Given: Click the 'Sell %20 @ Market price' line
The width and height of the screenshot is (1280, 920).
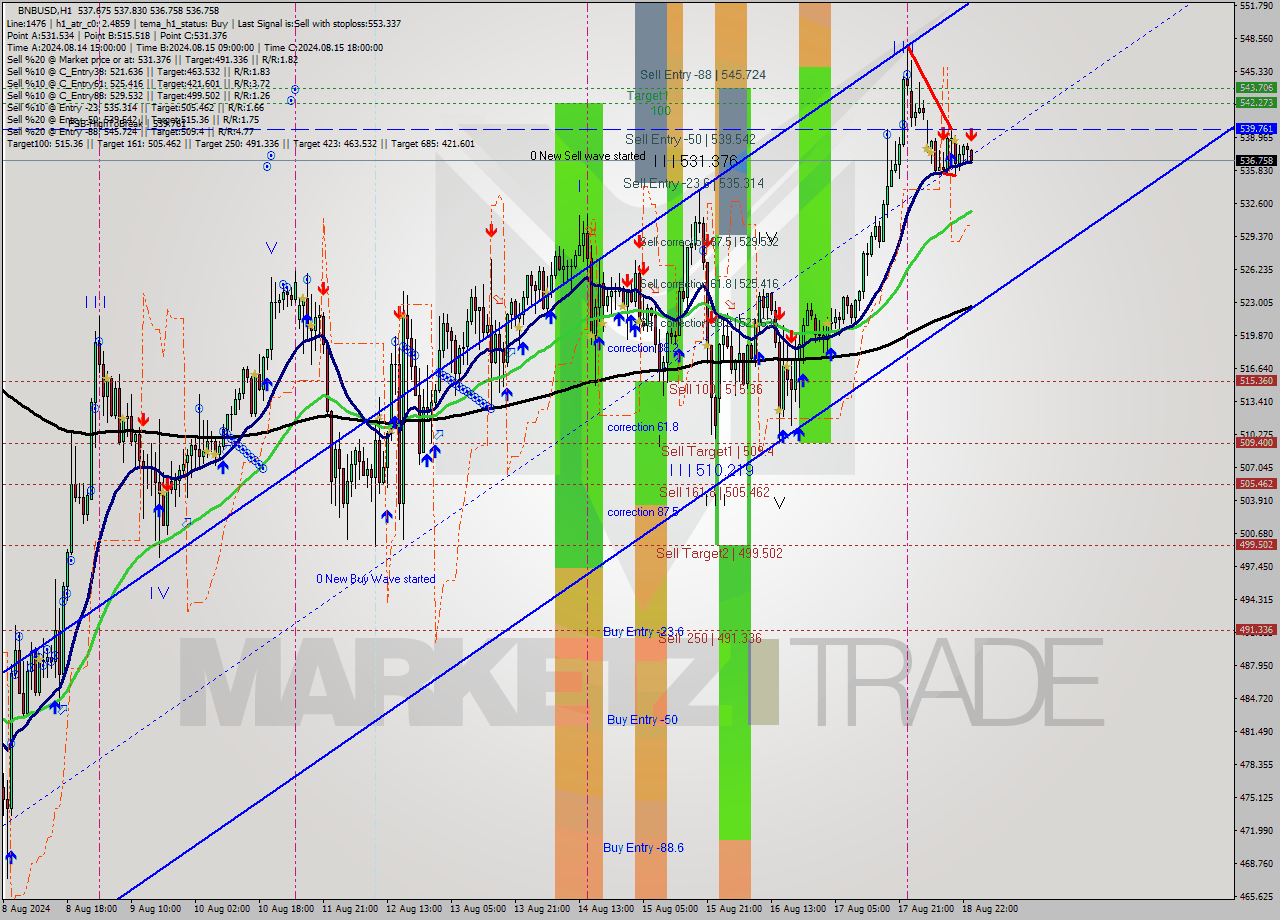Looking at the screenshot, I should (152, 59).
